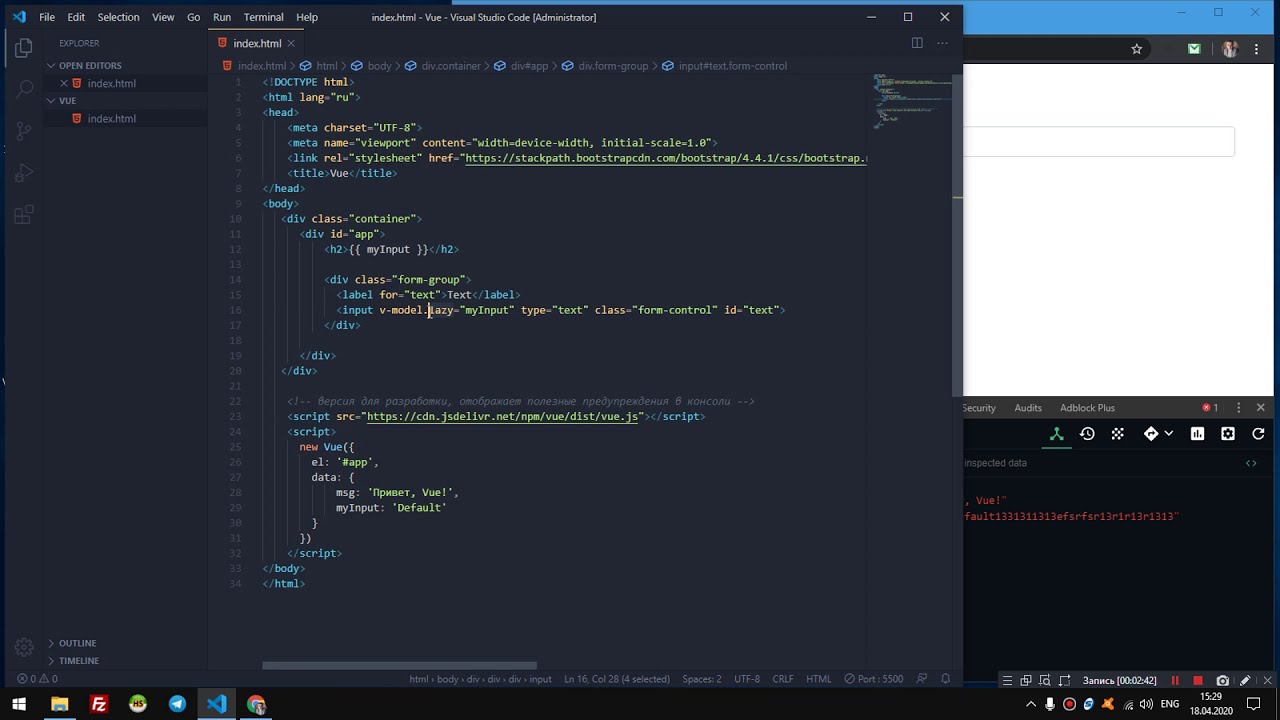Open the language mode selector HTML

tap(818, 679)
